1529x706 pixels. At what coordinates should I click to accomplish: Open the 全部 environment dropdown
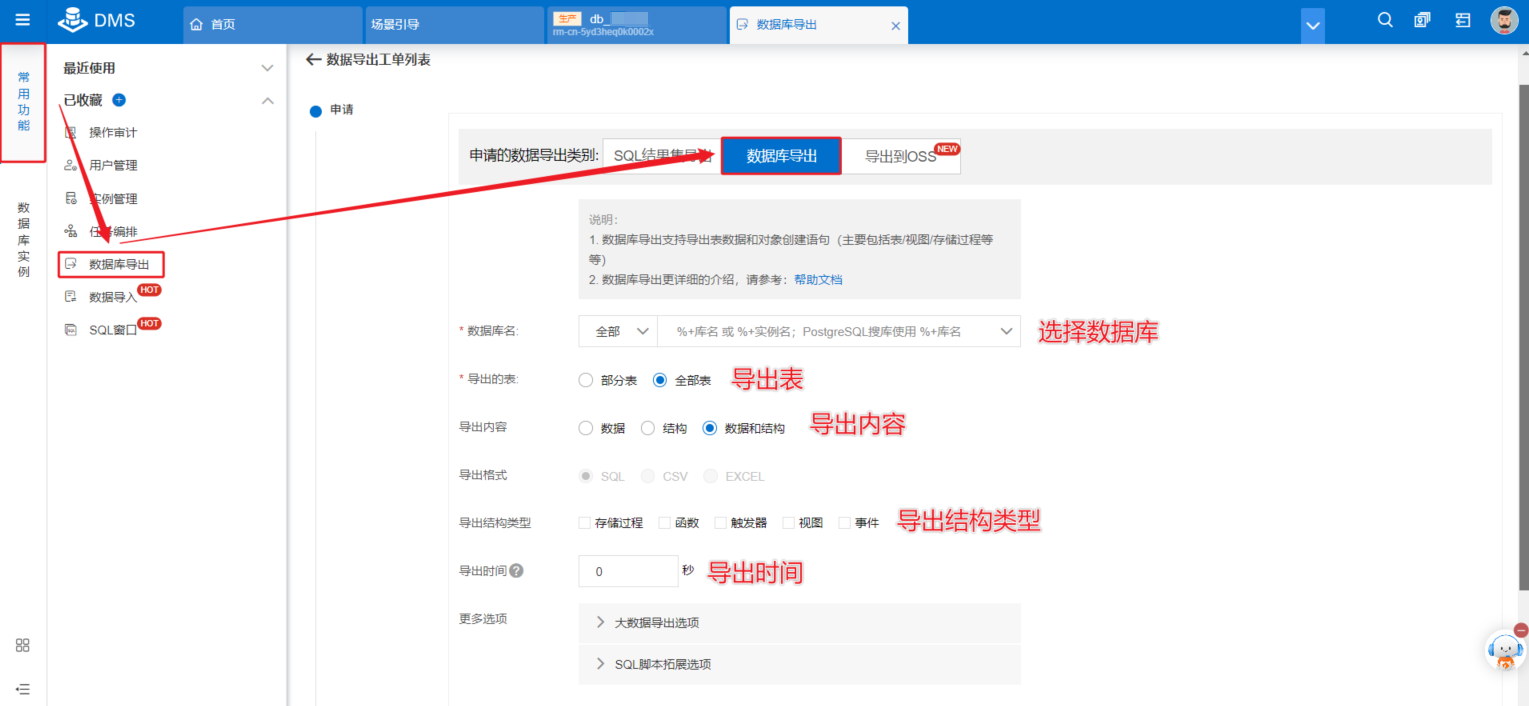pos(618,331)
